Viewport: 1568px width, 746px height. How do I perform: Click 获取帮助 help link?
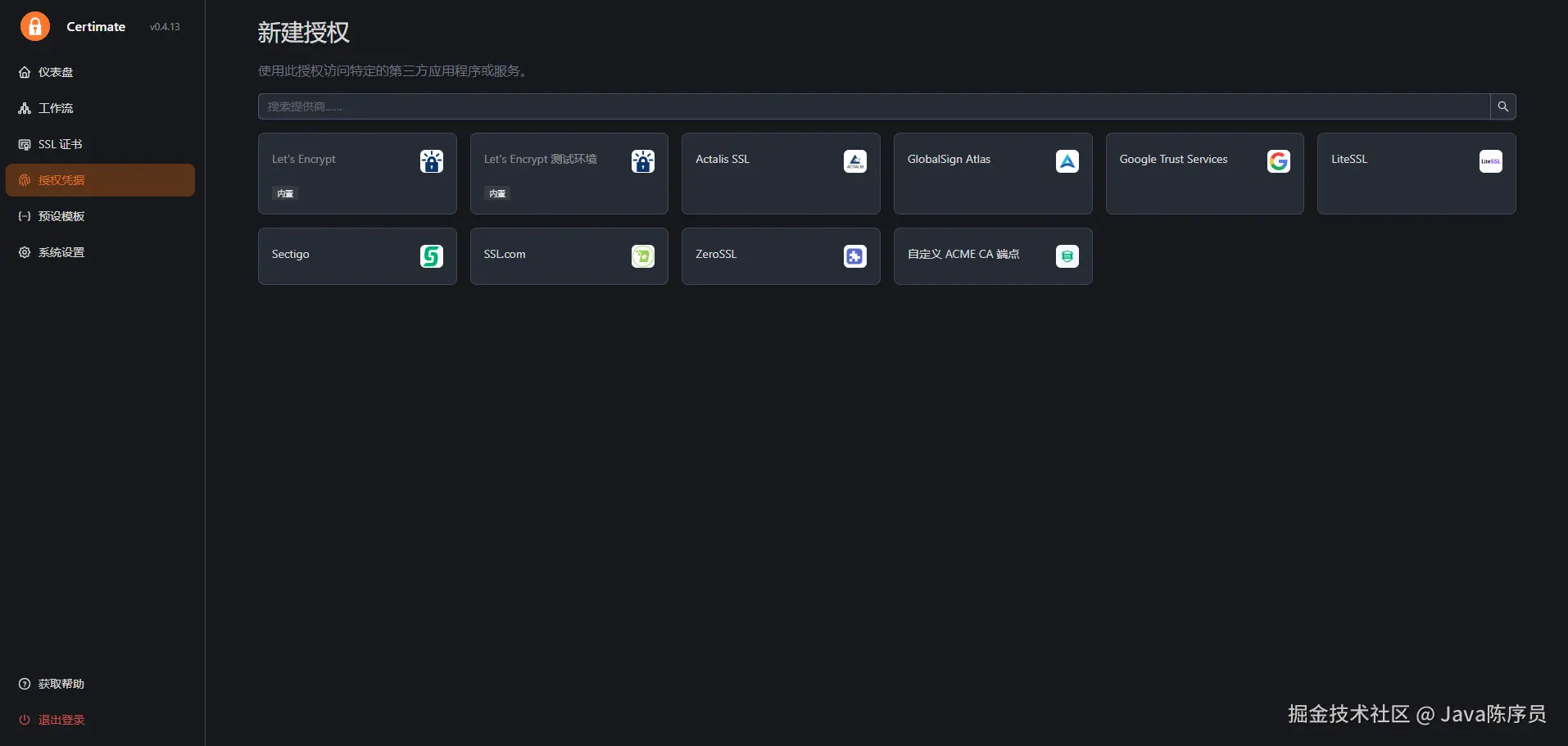61,684
